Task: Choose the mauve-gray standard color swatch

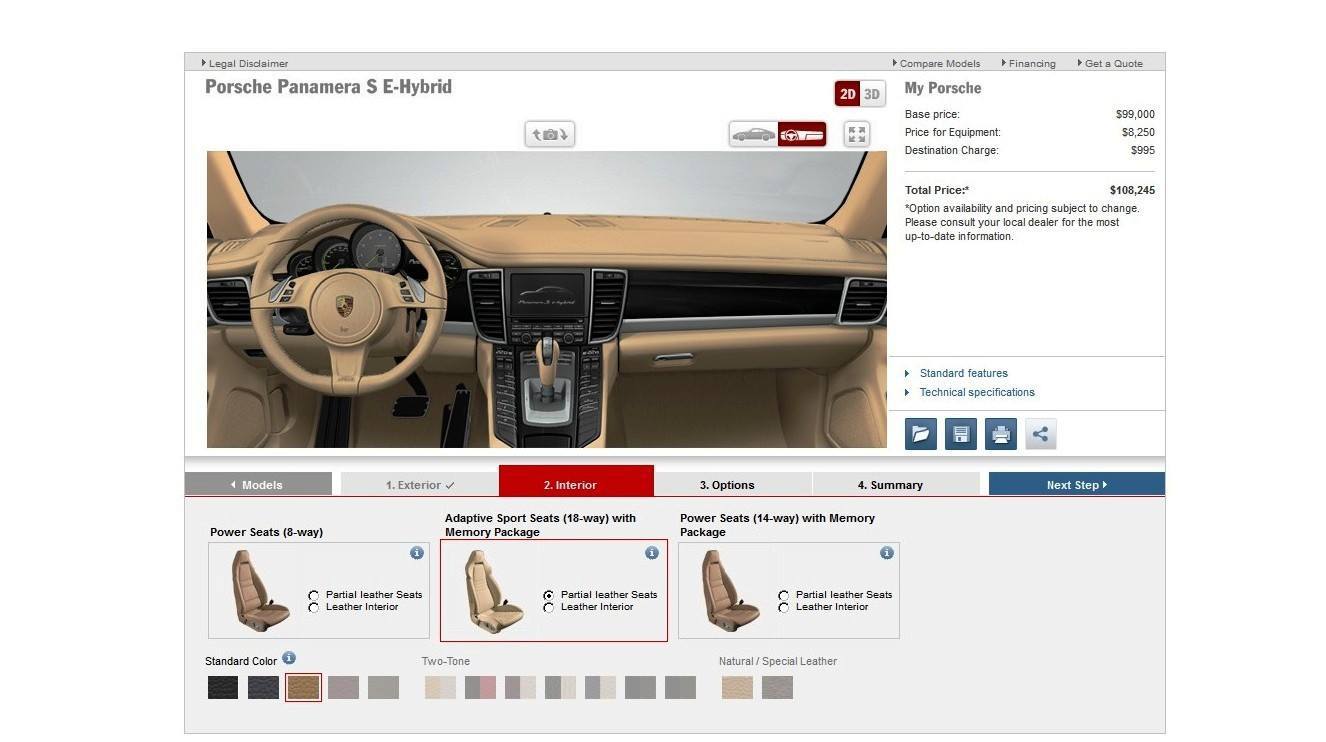Action: [343, 687]
